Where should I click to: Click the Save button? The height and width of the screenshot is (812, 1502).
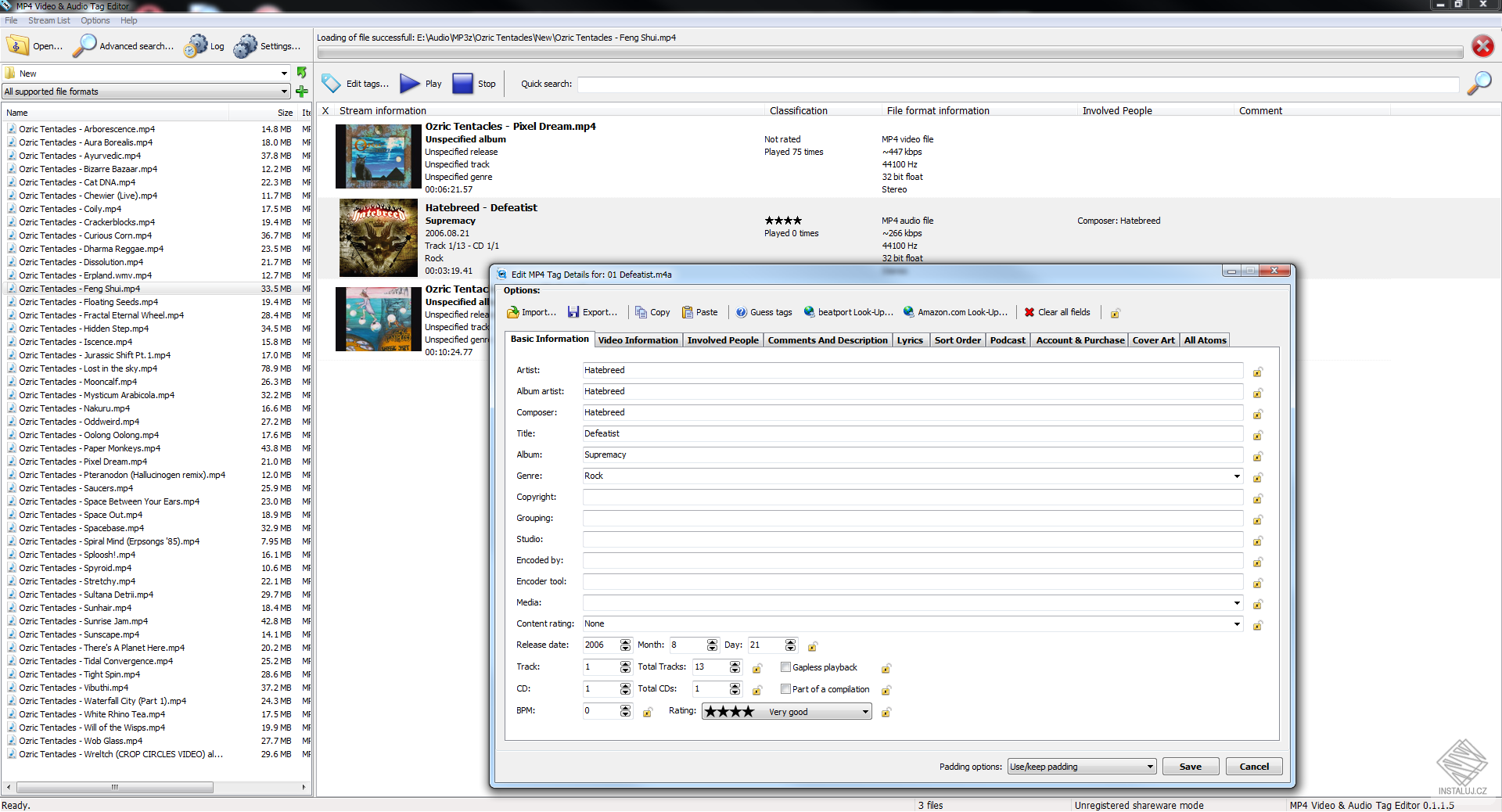point(1190,767)
